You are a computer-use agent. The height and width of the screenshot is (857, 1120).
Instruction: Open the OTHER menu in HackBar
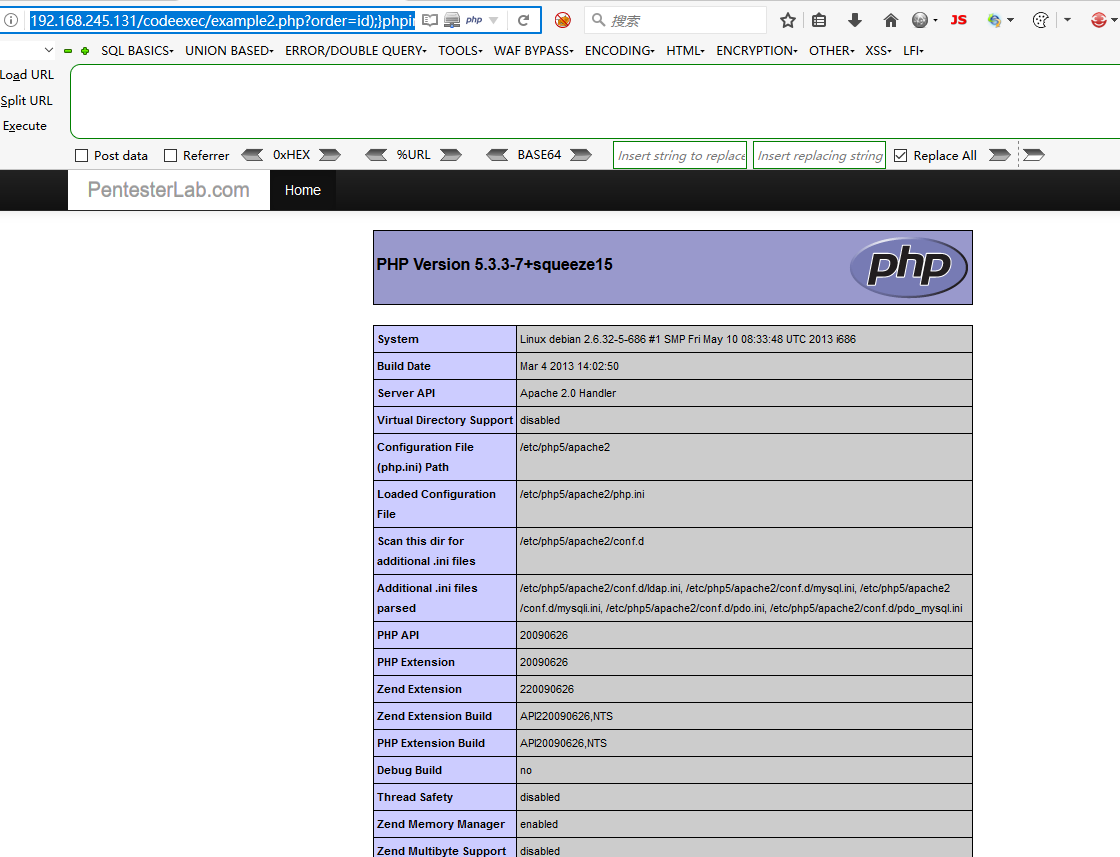(x=831, y=51)
